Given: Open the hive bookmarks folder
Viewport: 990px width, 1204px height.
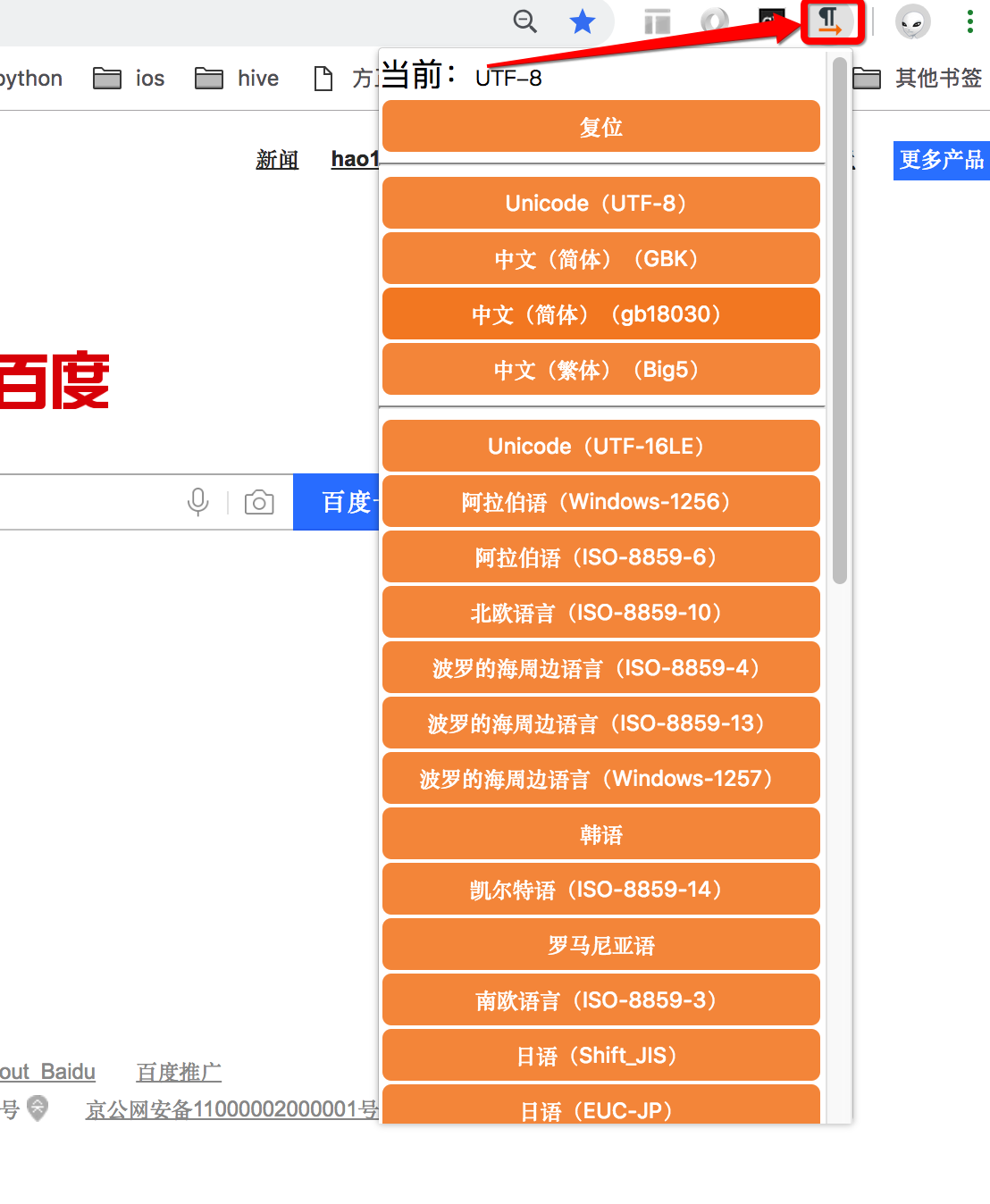Looking at the screenshot, I should (237, 79).
